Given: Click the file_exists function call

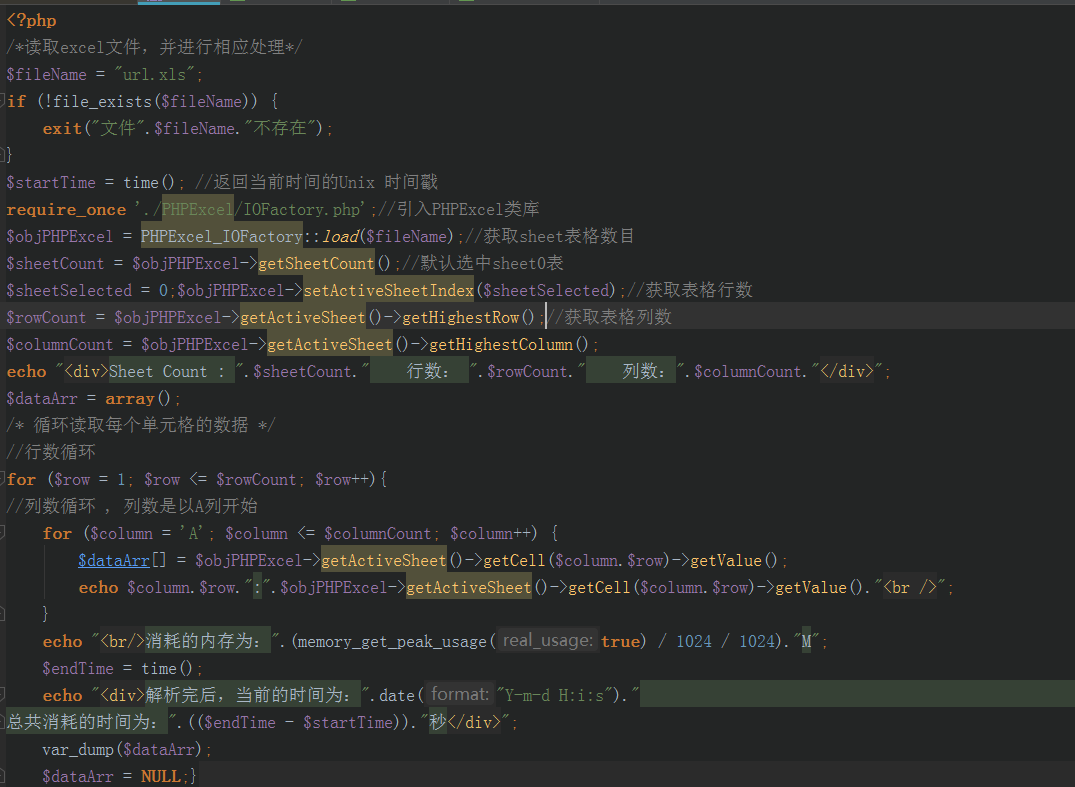Looking at the screenshot, I should [102, 102].
